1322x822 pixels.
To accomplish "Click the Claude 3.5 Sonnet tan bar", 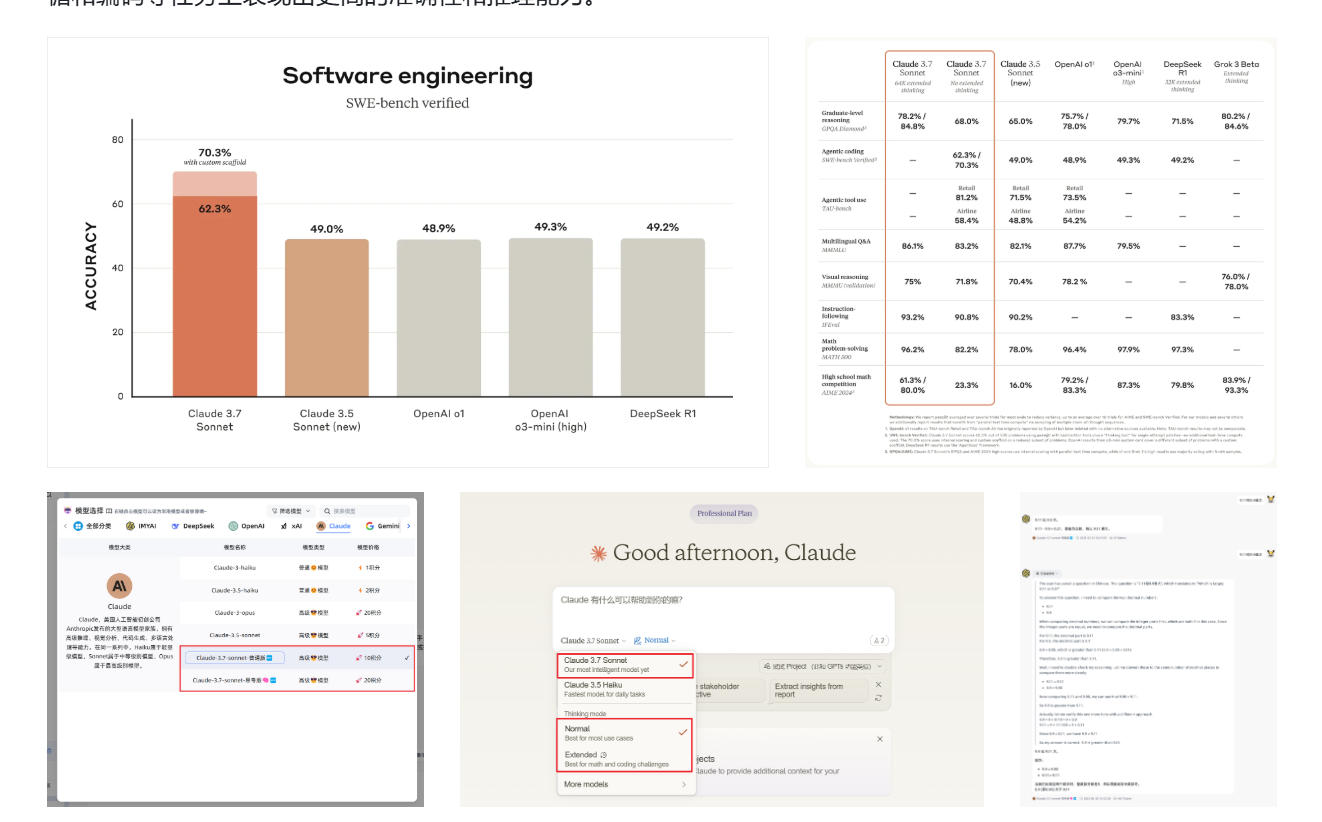I will tap(327, 318).
